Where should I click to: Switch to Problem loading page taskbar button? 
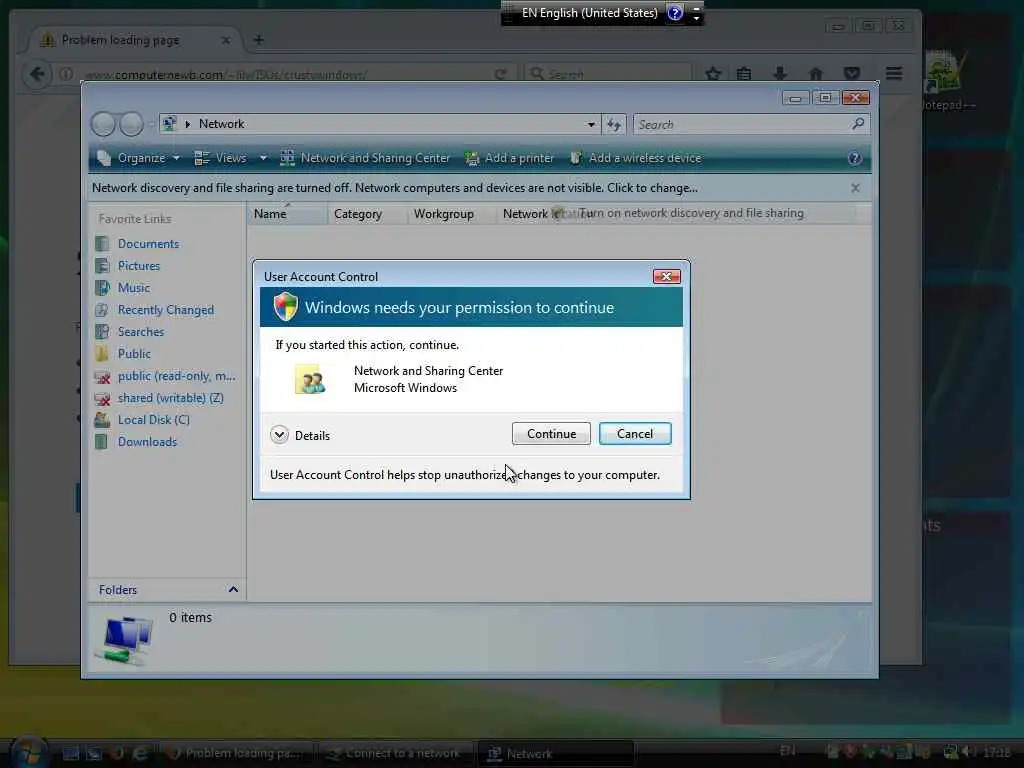coord(236,753)
